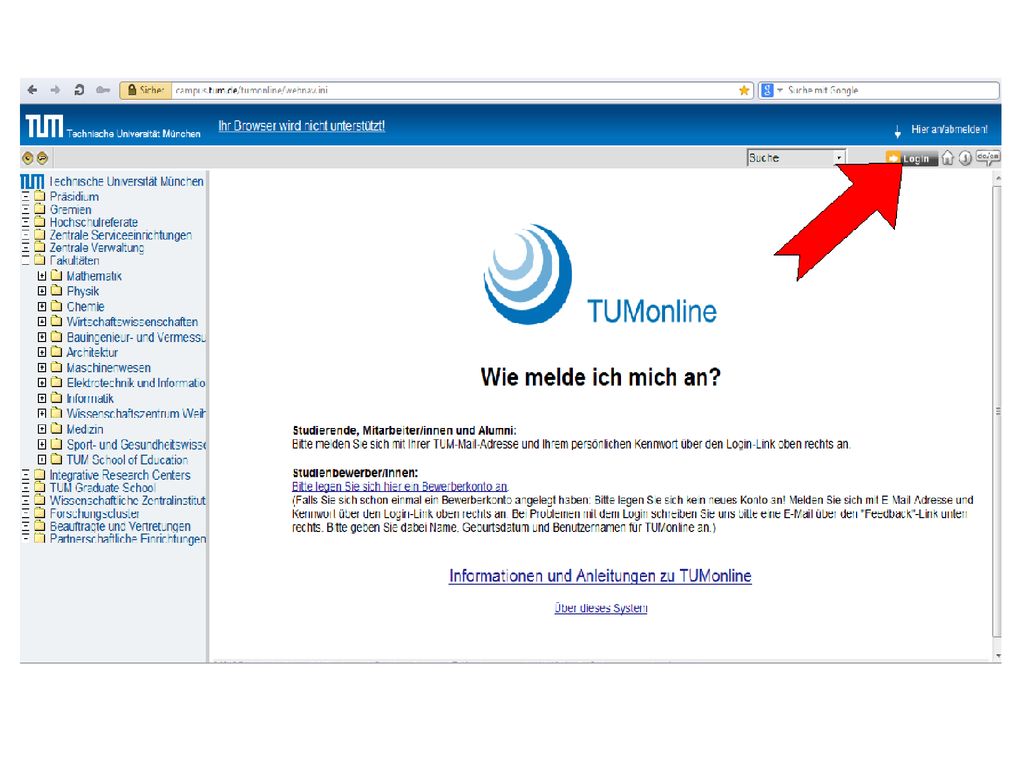This screenshot has height=768, width=1024.
Task: Click the Informatik folder icon
Action: 57,398
